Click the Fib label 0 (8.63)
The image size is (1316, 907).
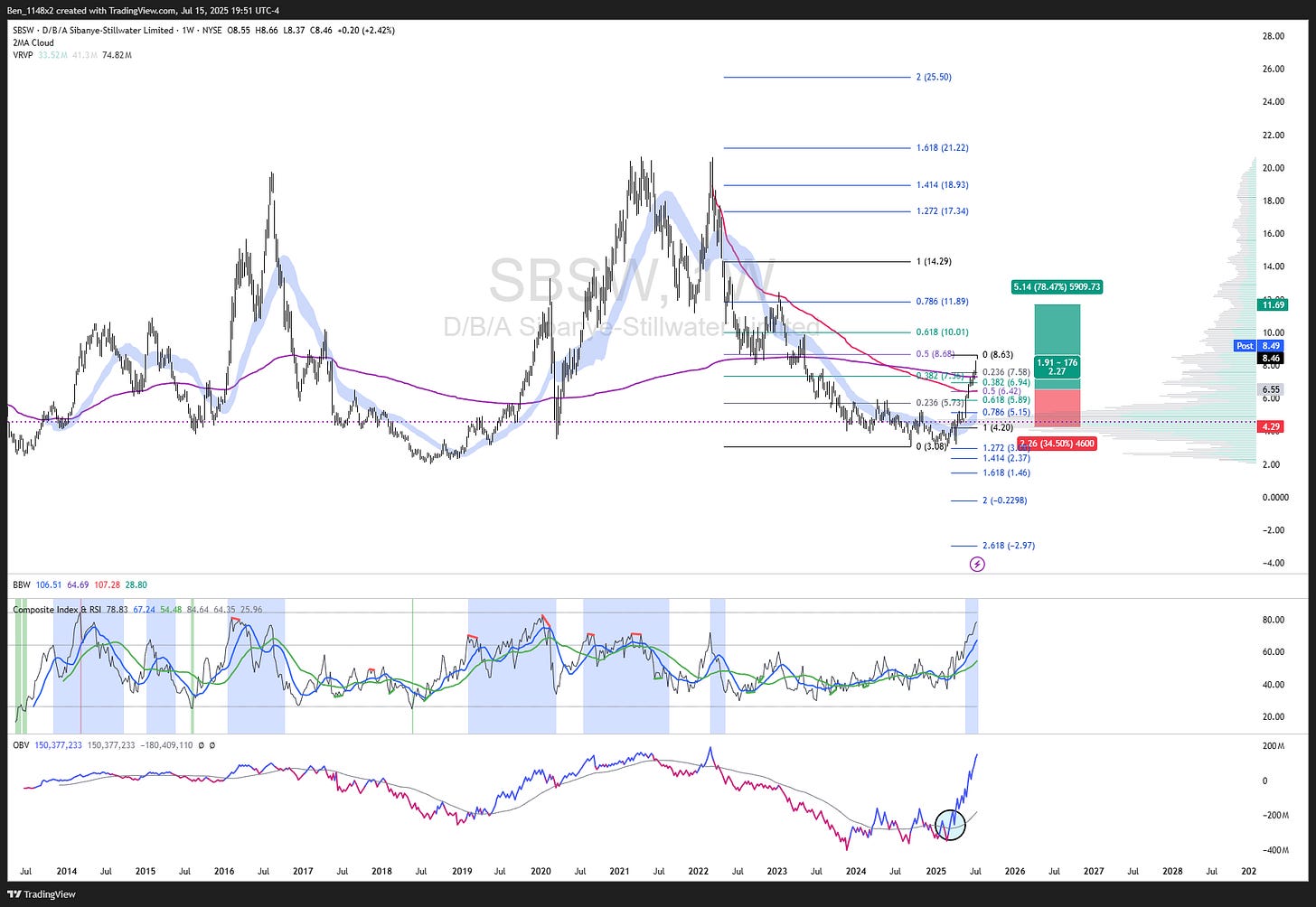coord(998,355)
